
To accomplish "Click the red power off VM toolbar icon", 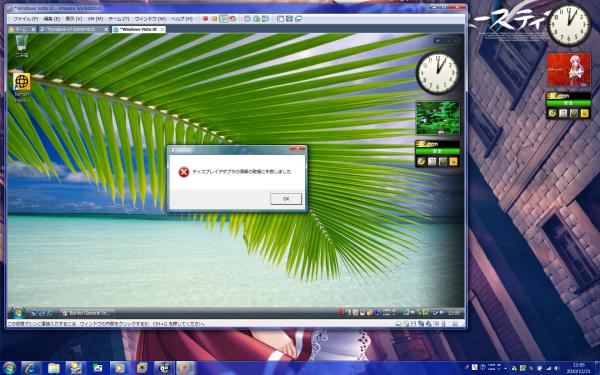I will (206, 19).
